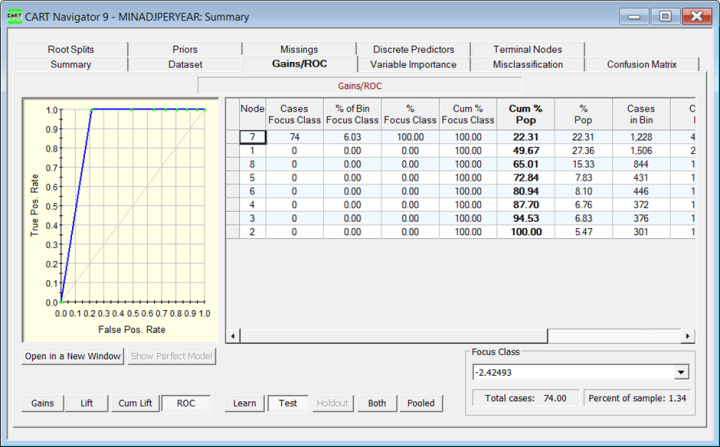Switch to the Variable Importance tab
720x447 pixels.
click(405, 64)
